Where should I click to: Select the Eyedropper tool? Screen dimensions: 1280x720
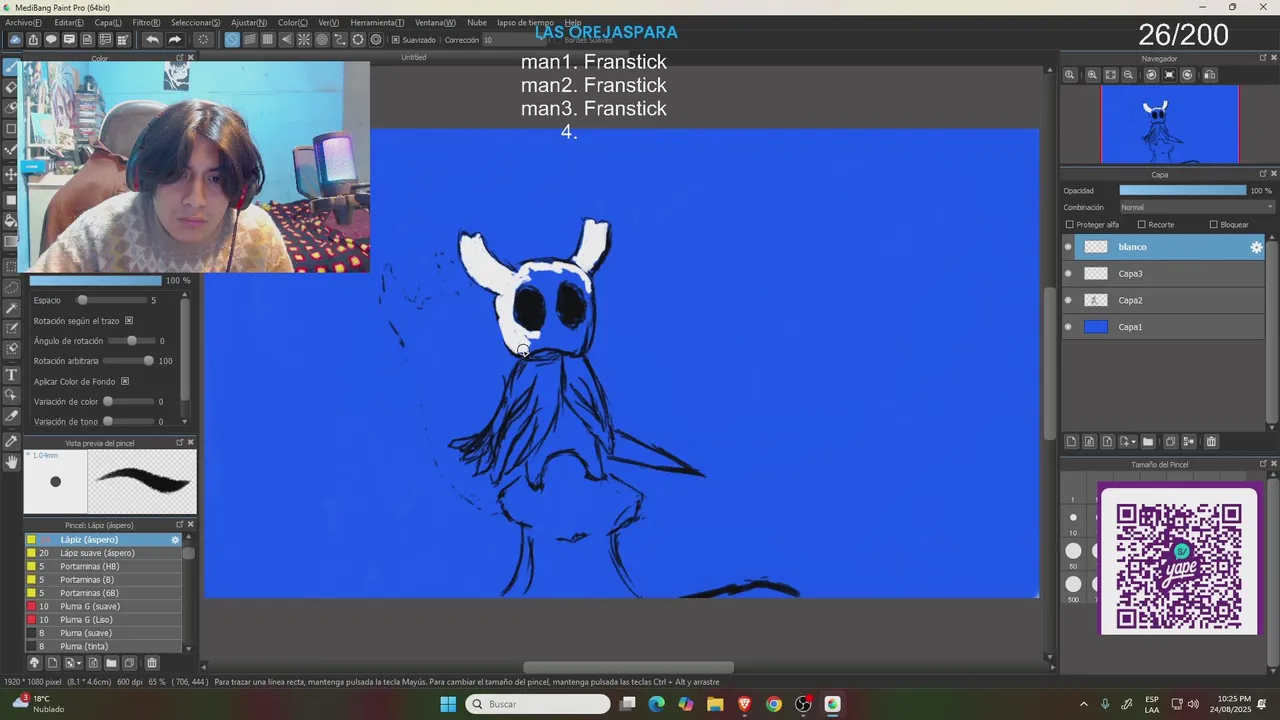coord(11,441)
